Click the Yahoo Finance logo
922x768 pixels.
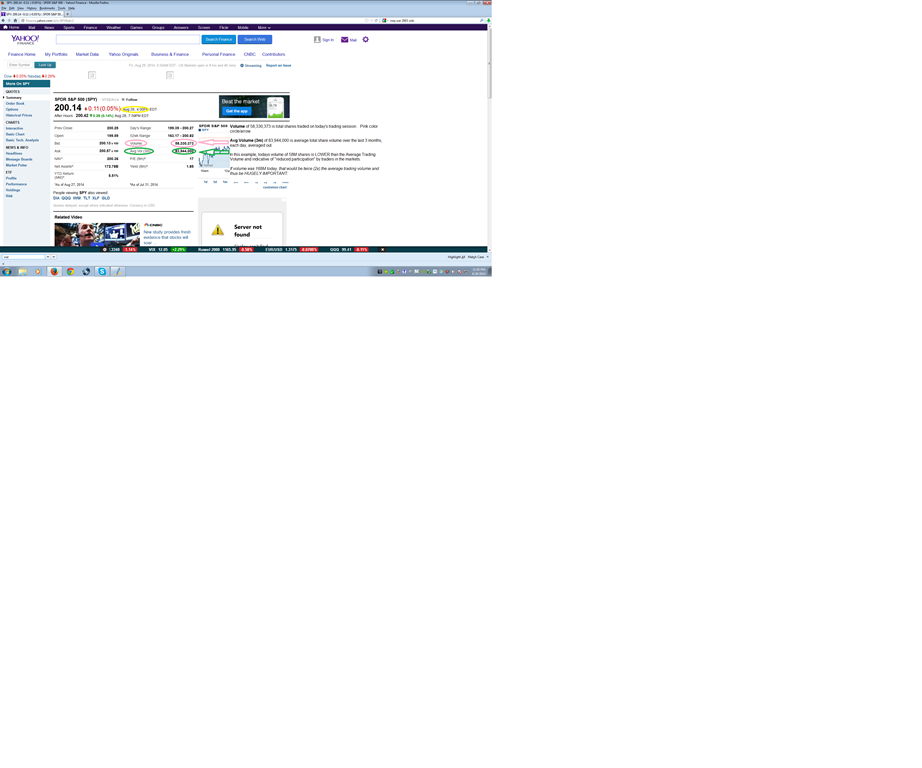pos(25,39)
